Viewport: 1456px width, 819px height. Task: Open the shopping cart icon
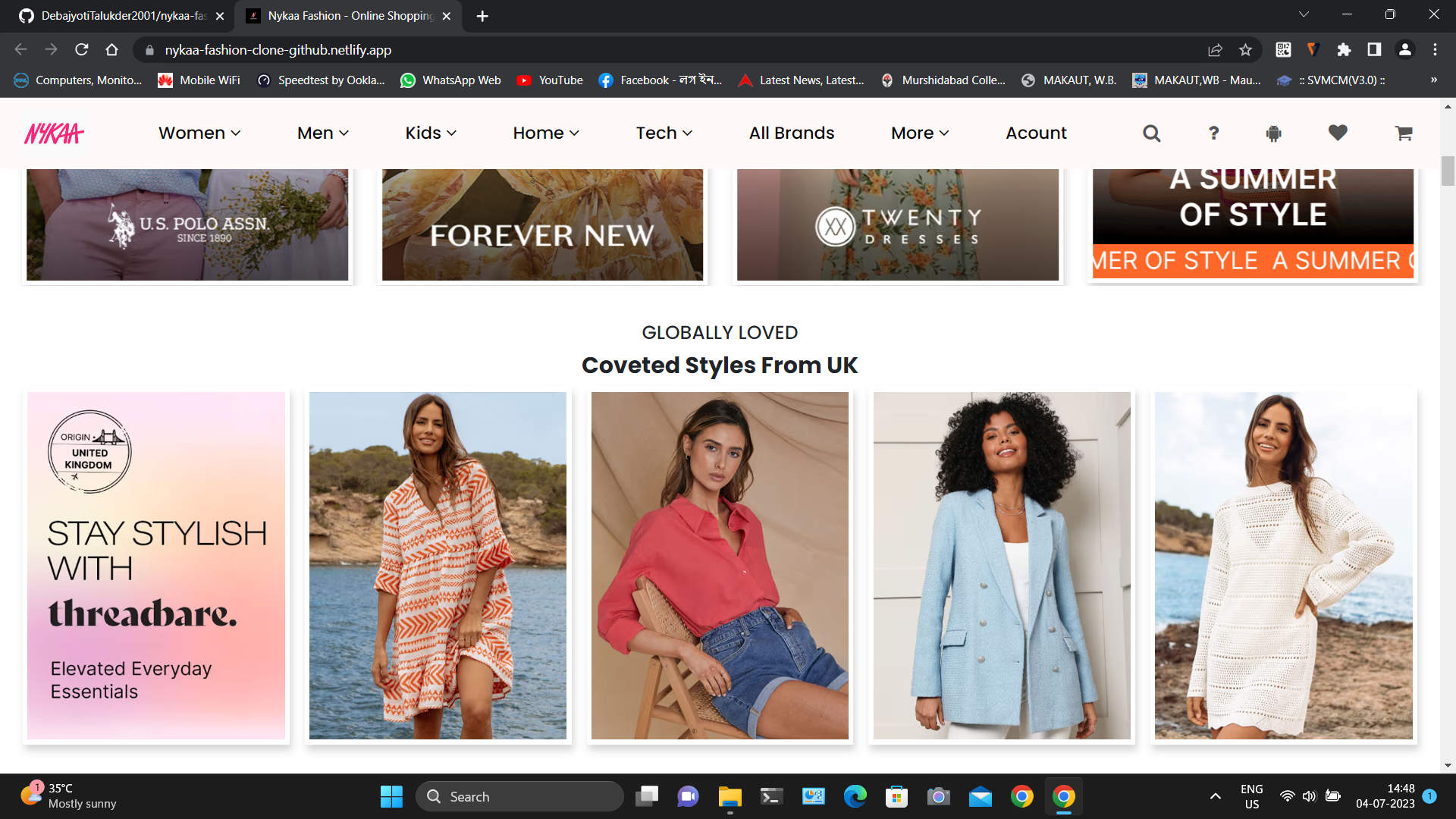click(x=1403, y=133)
